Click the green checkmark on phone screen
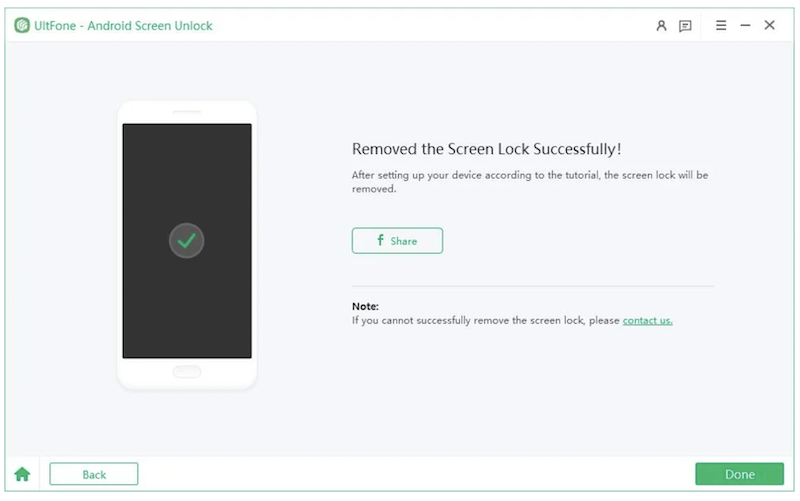This screenshot has width=800, height=501. pos(187,240)
